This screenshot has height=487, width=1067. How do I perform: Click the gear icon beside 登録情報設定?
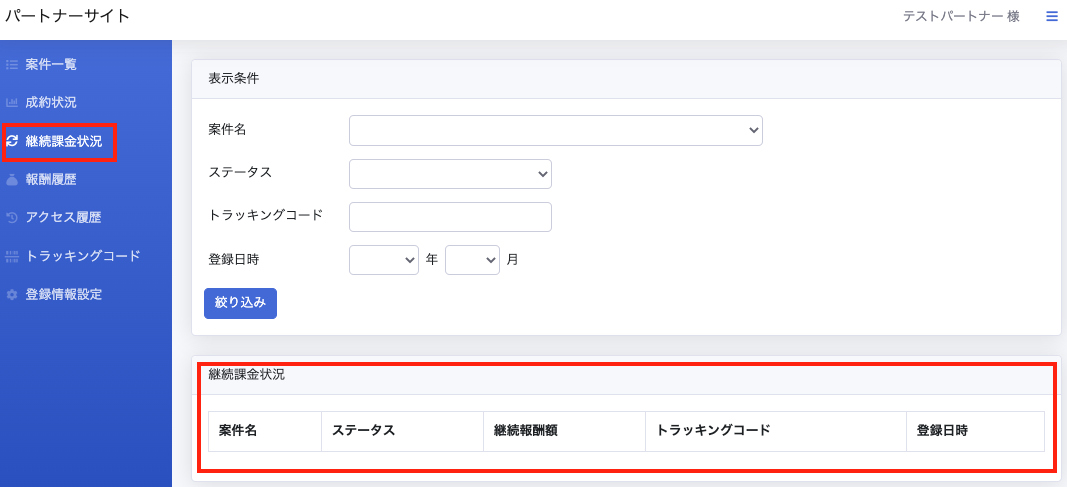(12, 295)
